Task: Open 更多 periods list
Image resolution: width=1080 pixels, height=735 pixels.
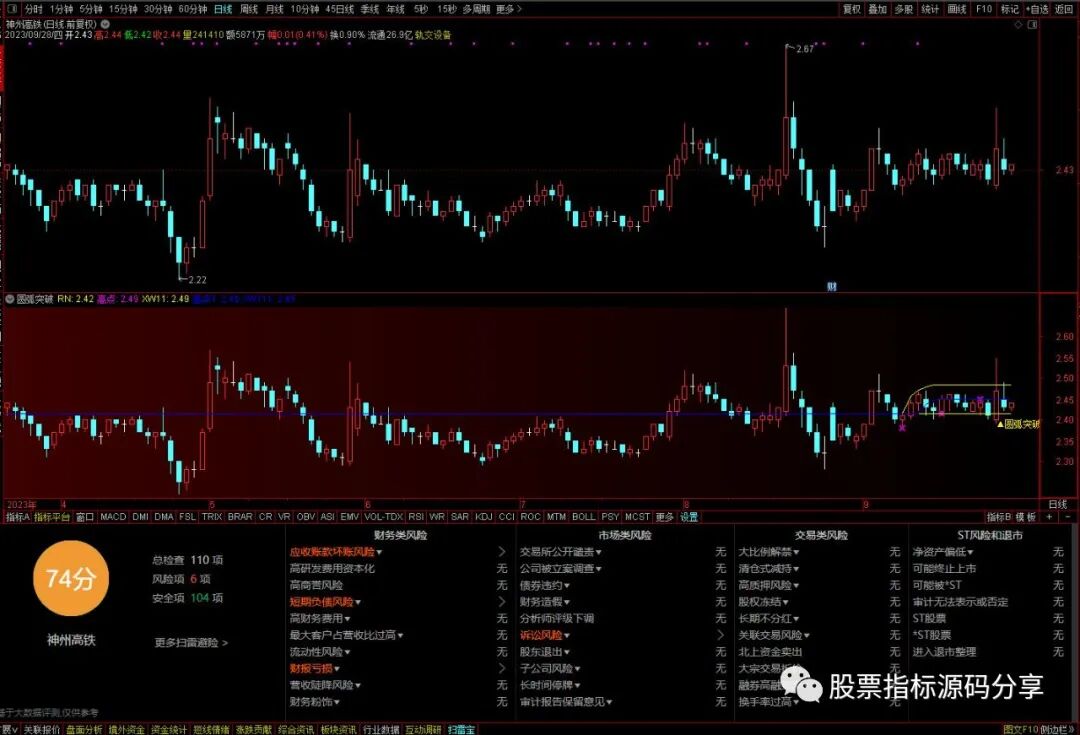Action: (x=508, y=9)
